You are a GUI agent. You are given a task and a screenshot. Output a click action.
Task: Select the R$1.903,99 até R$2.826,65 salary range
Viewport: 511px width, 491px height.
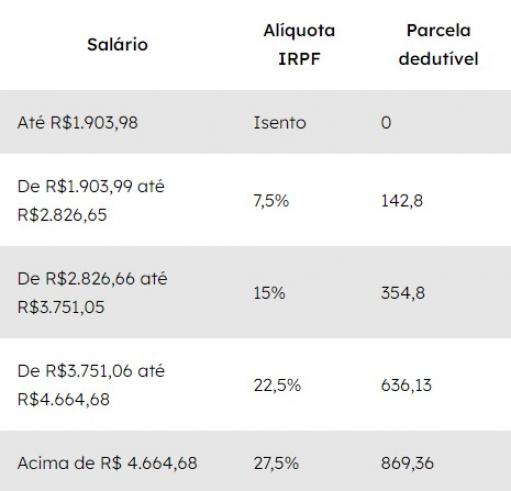pos(91,200)
